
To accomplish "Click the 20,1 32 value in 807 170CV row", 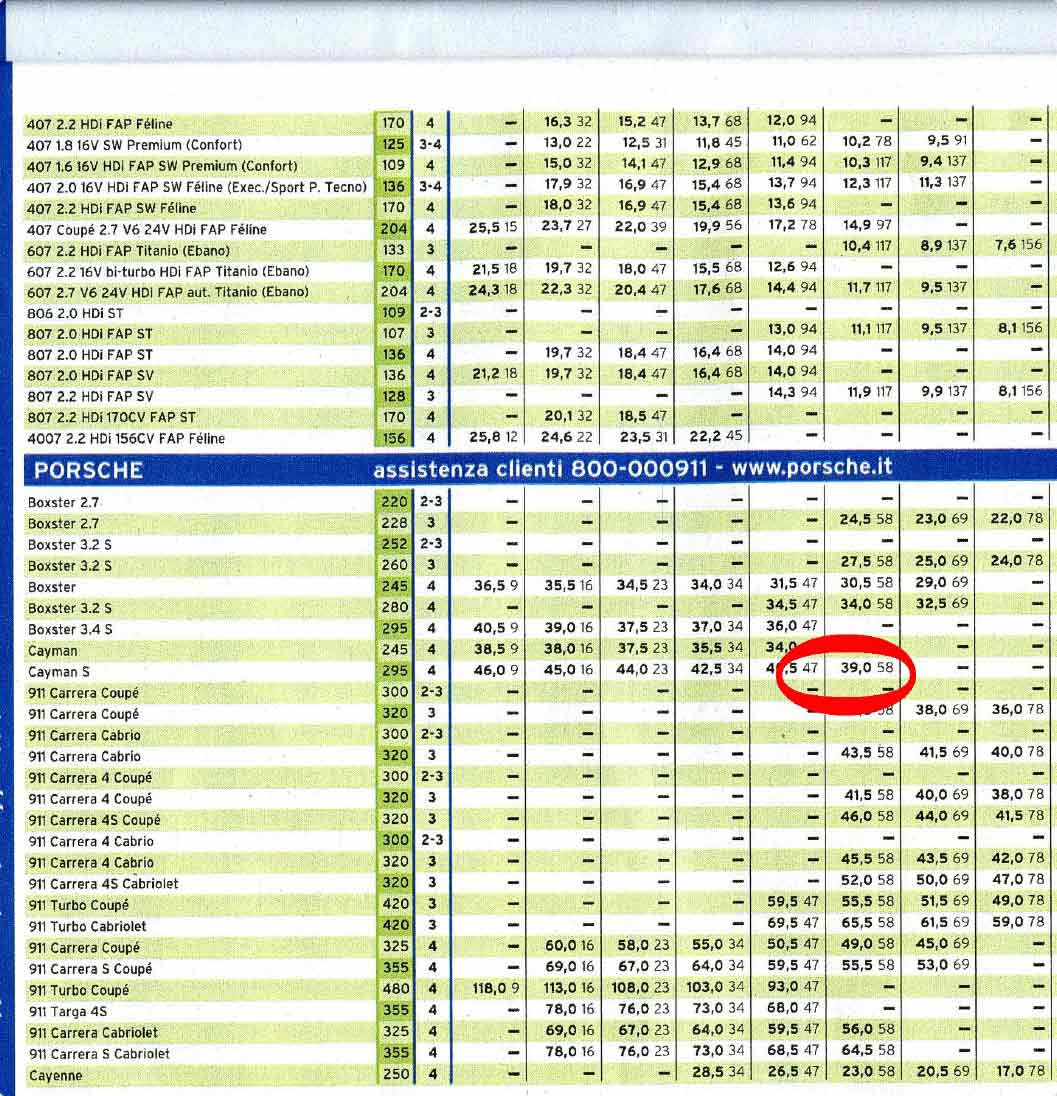I will click(x=568, y=415).
